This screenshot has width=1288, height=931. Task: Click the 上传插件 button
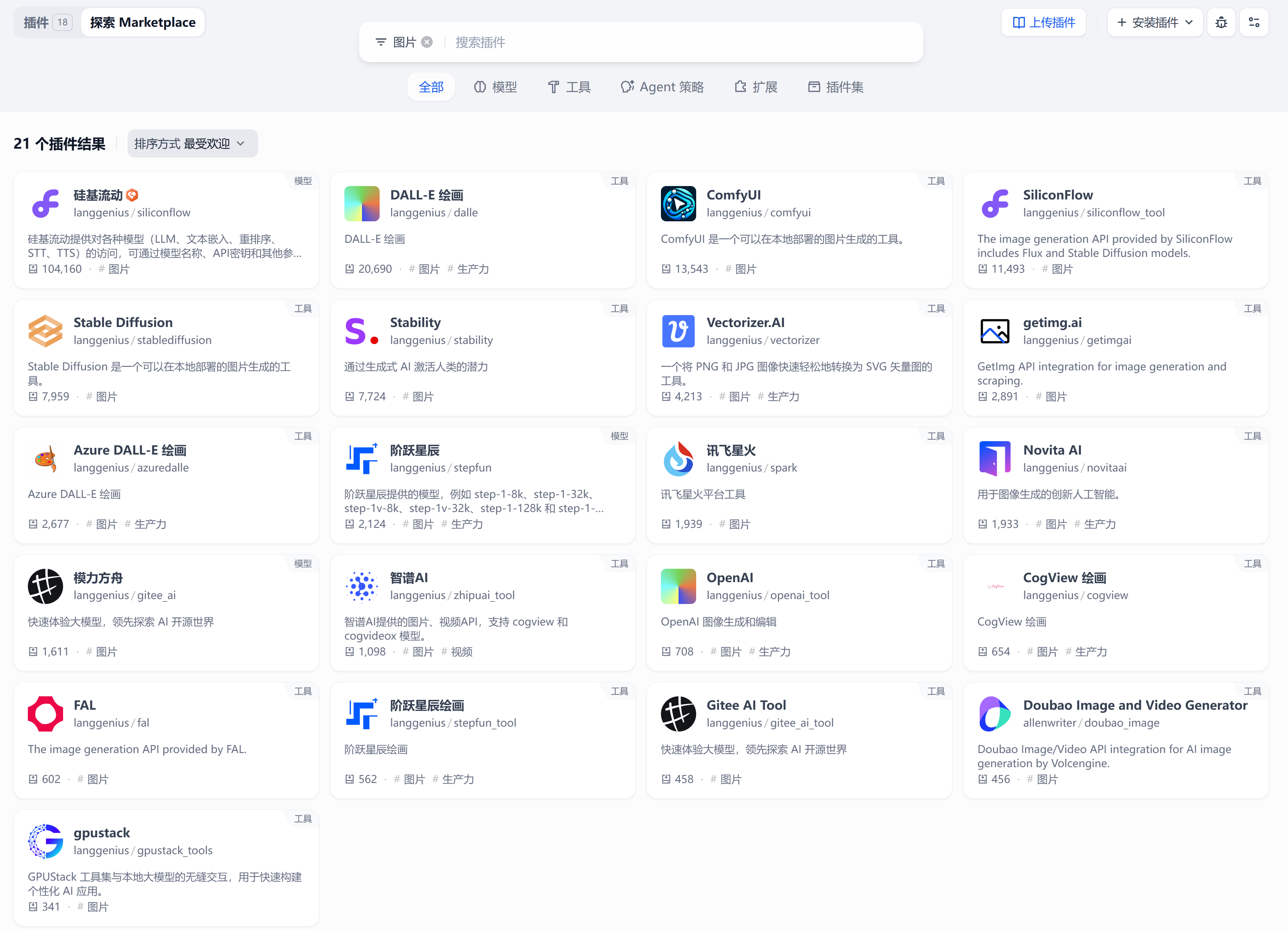tap(1043, 22)
